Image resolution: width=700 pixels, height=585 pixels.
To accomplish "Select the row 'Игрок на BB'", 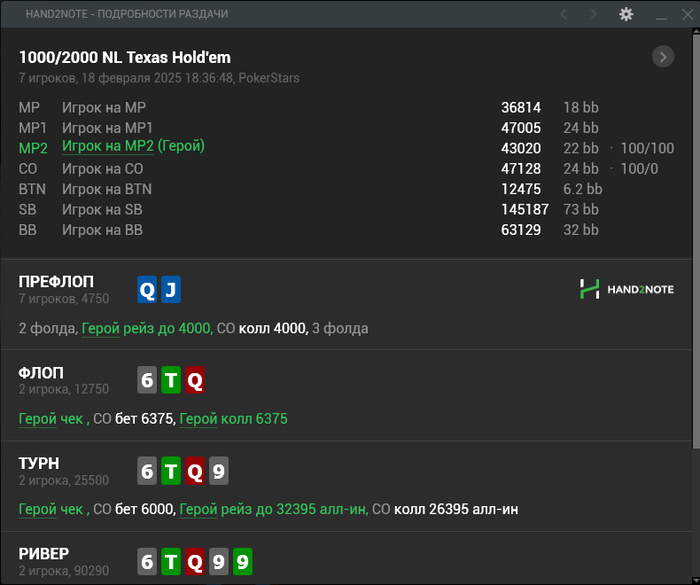I will (346, 230).
